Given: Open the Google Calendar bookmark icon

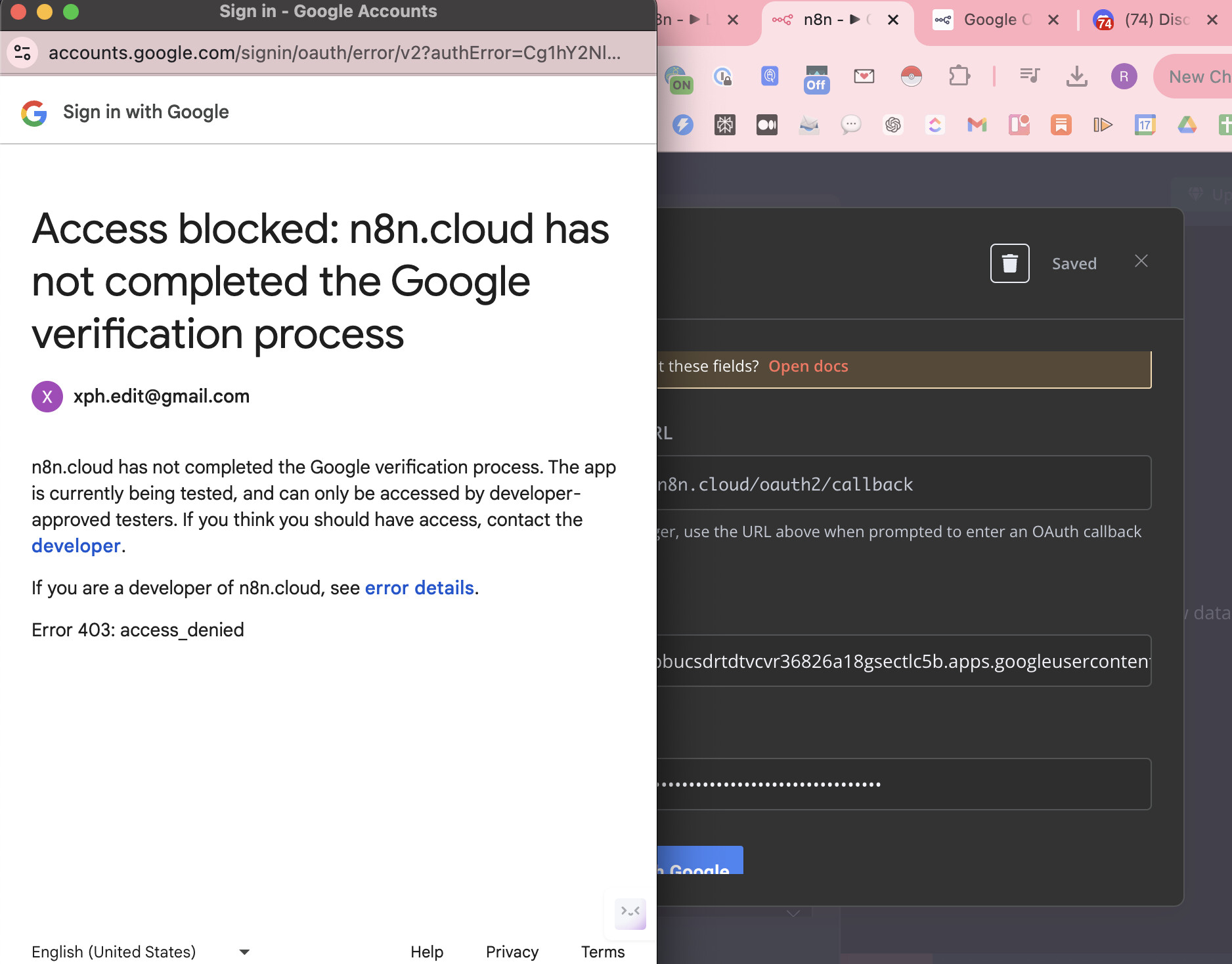Looking at the screenshot, I should click(1145, 125).
